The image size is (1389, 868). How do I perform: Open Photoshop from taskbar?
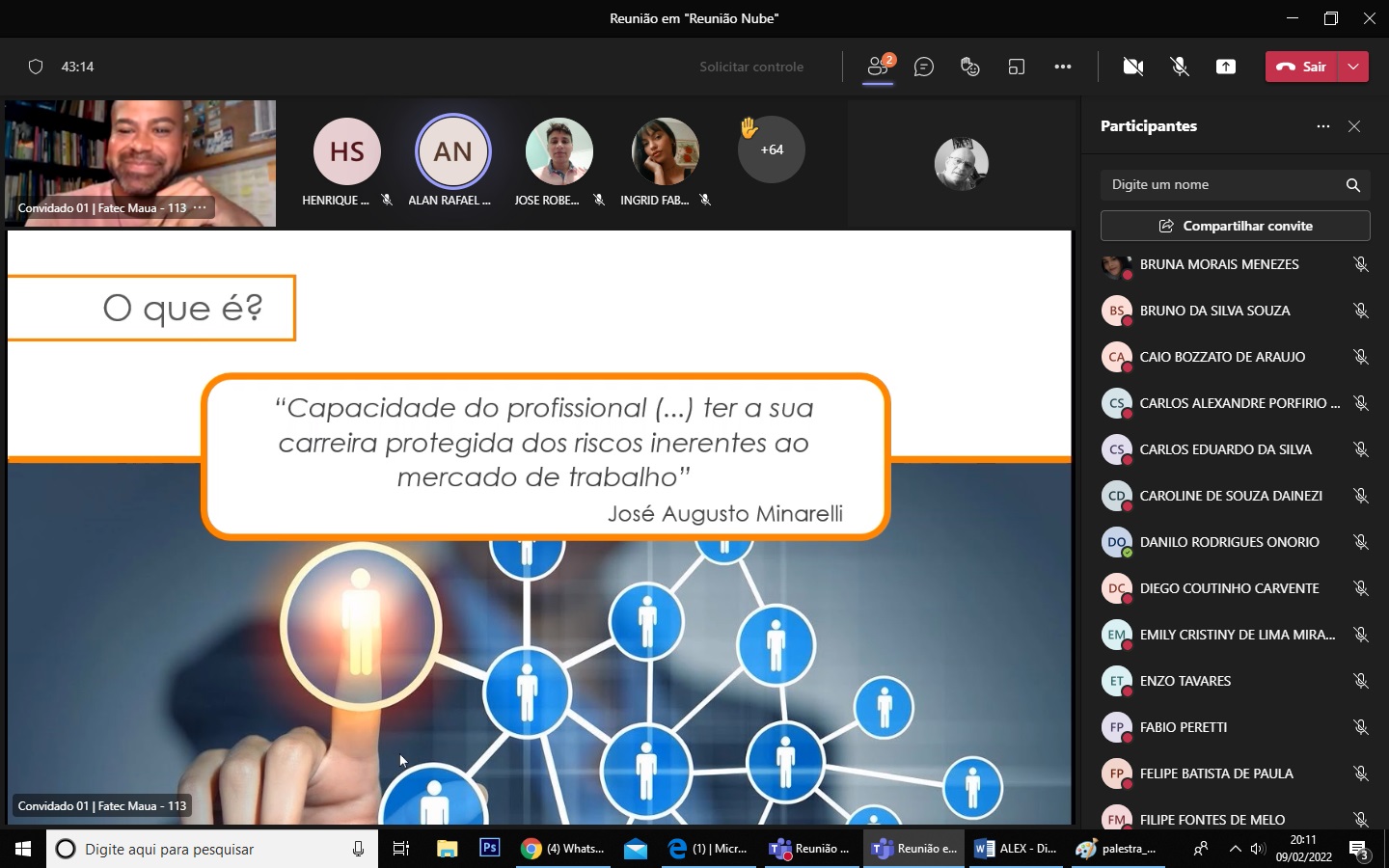coord(490,849)
